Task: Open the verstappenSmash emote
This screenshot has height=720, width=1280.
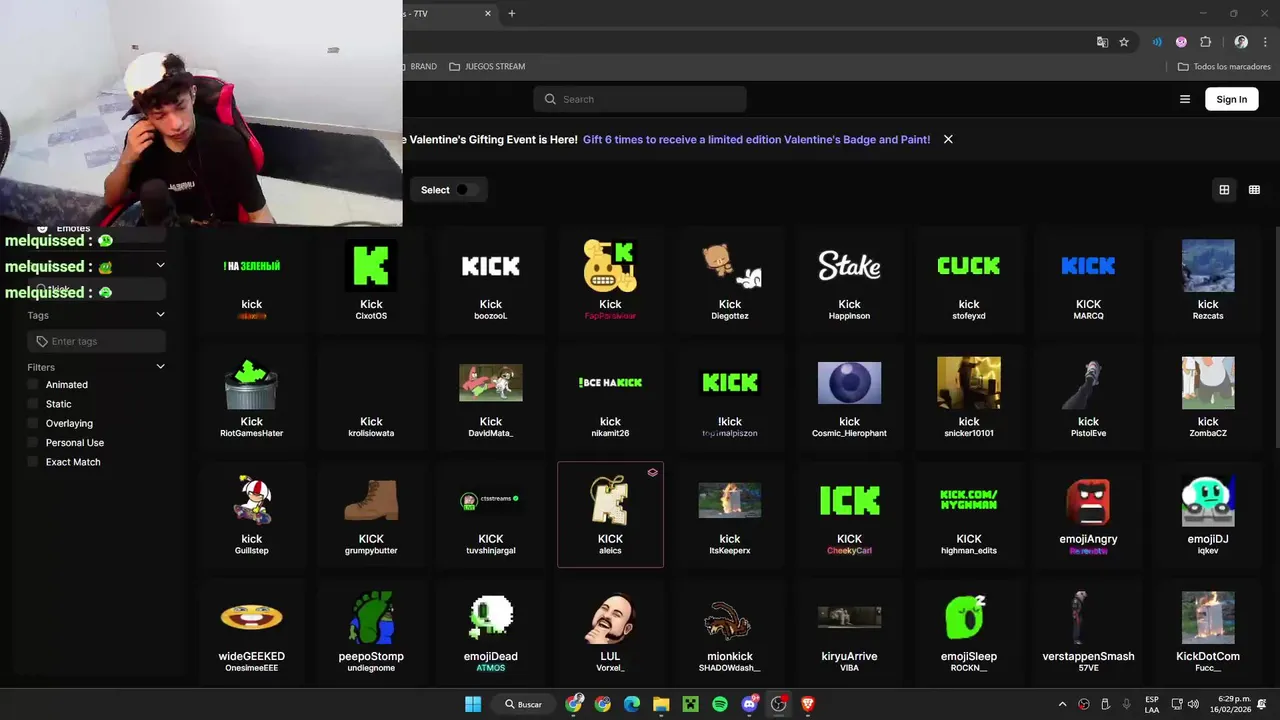Action: pyautogui.click(x=1088, y=631)
